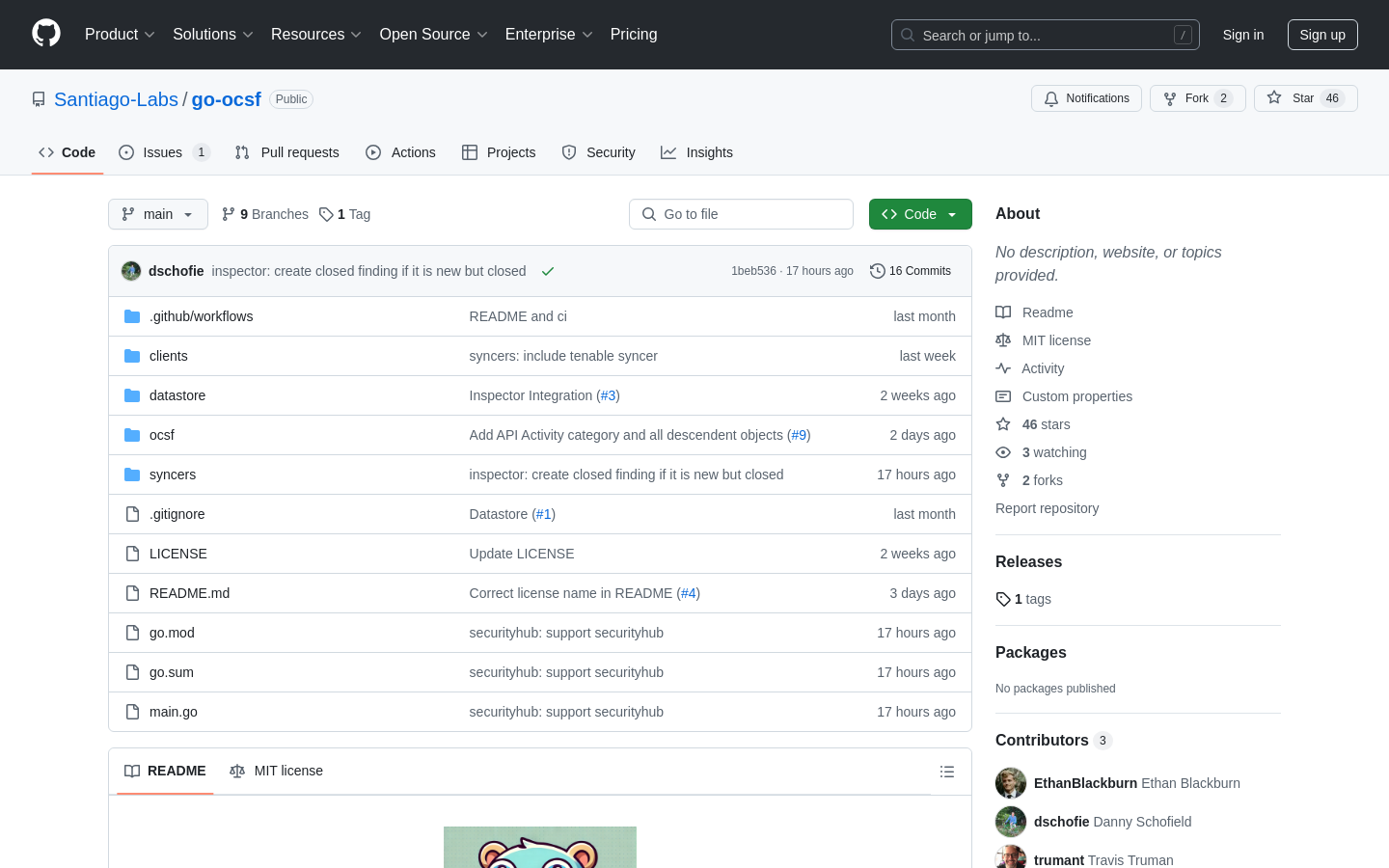The image size is (1389, 868).
Task: Click the main.go file icon
Action: pyautogui.click(x=132, y=712)
